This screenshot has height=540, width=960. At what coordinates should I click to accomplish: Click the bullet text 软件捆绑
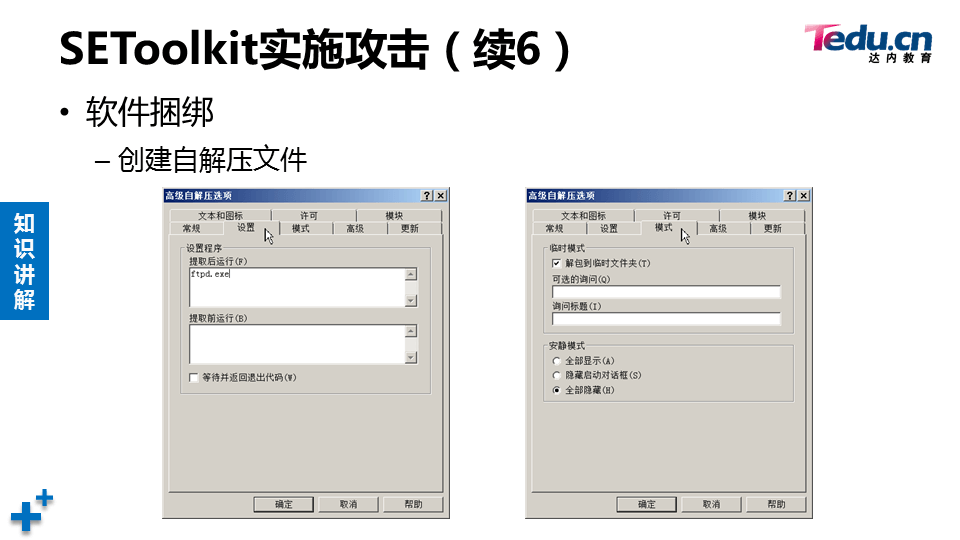(149, 112)
